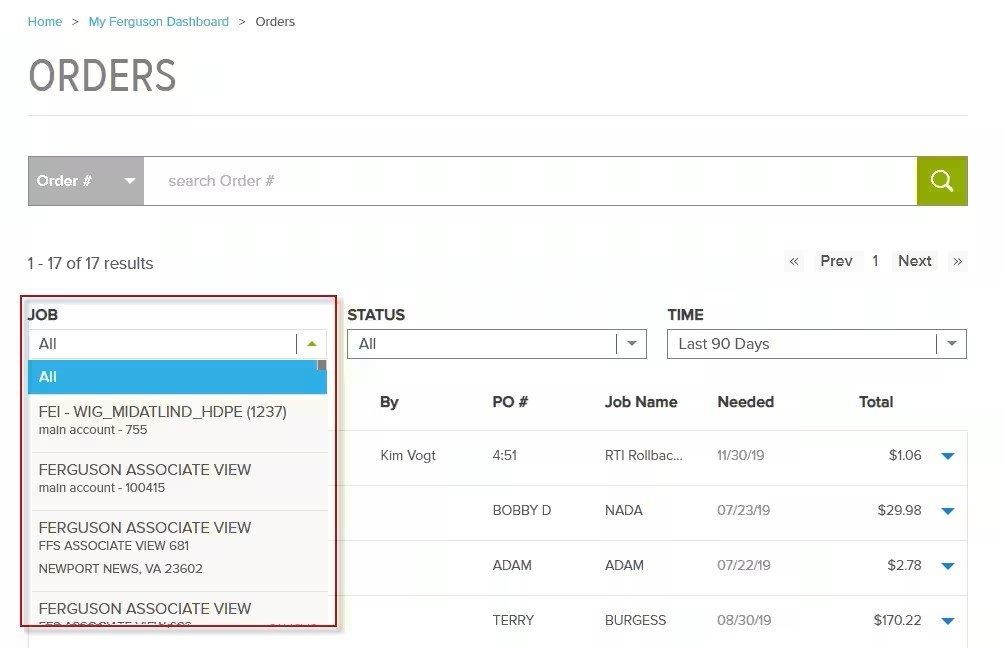Viewport: 1004px width, 648px height.
Task: Jump to first page double-arrow
Action: tap(794, 261)
